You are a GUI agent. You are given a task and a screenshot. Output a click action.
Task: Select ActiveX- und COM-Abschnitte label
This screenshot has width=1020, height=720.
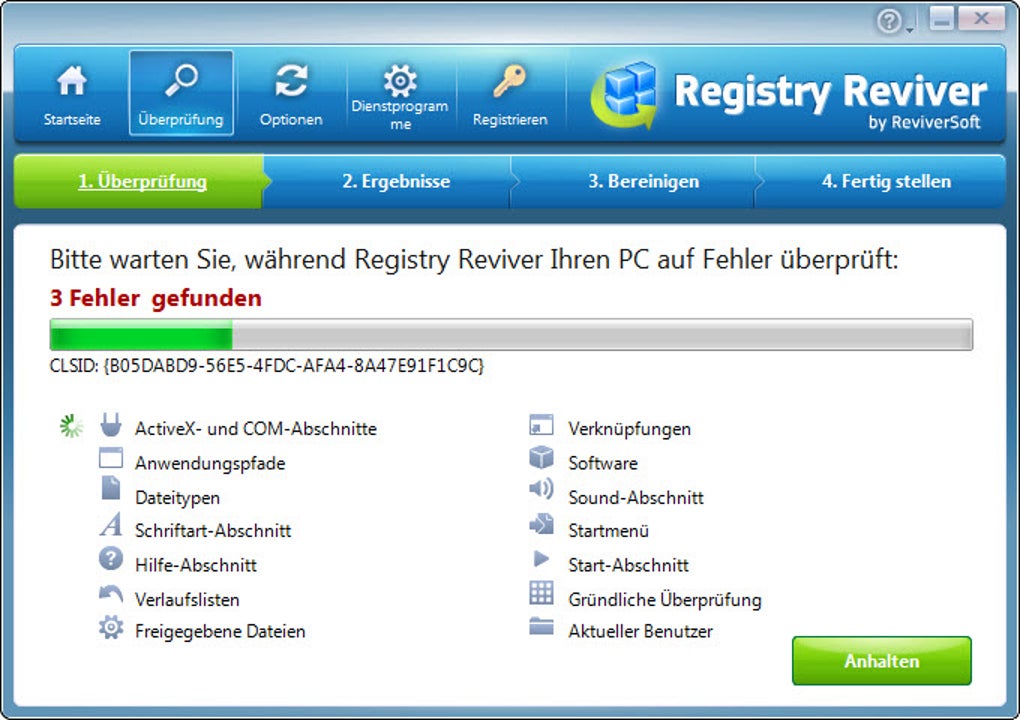(x=256, y=429)
